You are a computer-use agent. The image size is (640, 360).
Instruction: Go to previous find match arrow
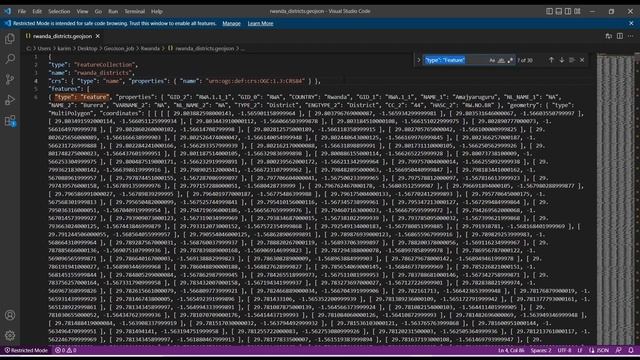pyautogui.click(x=551, y=60)
